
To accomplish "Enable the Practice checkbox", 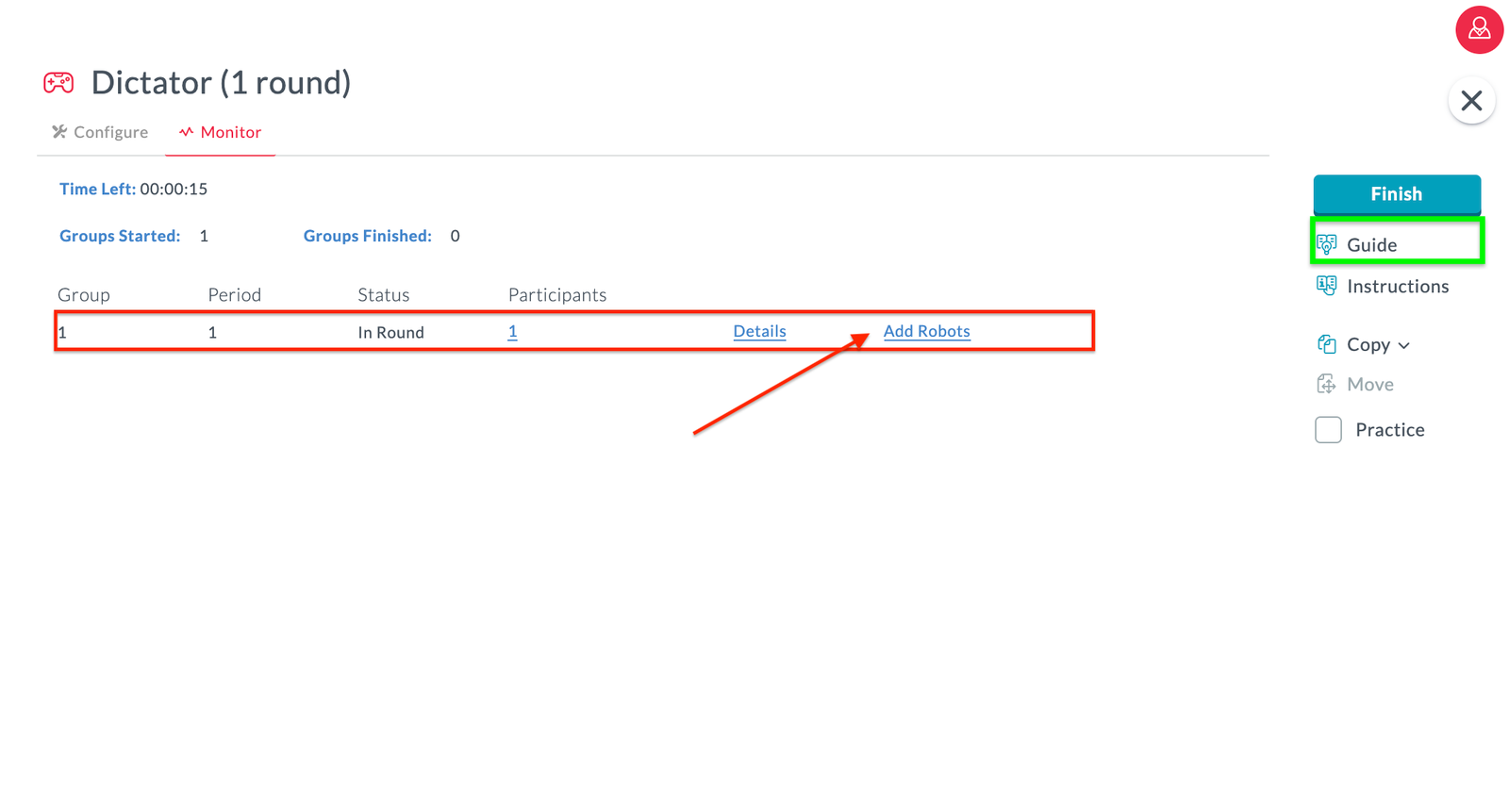I will point(1328,430).
